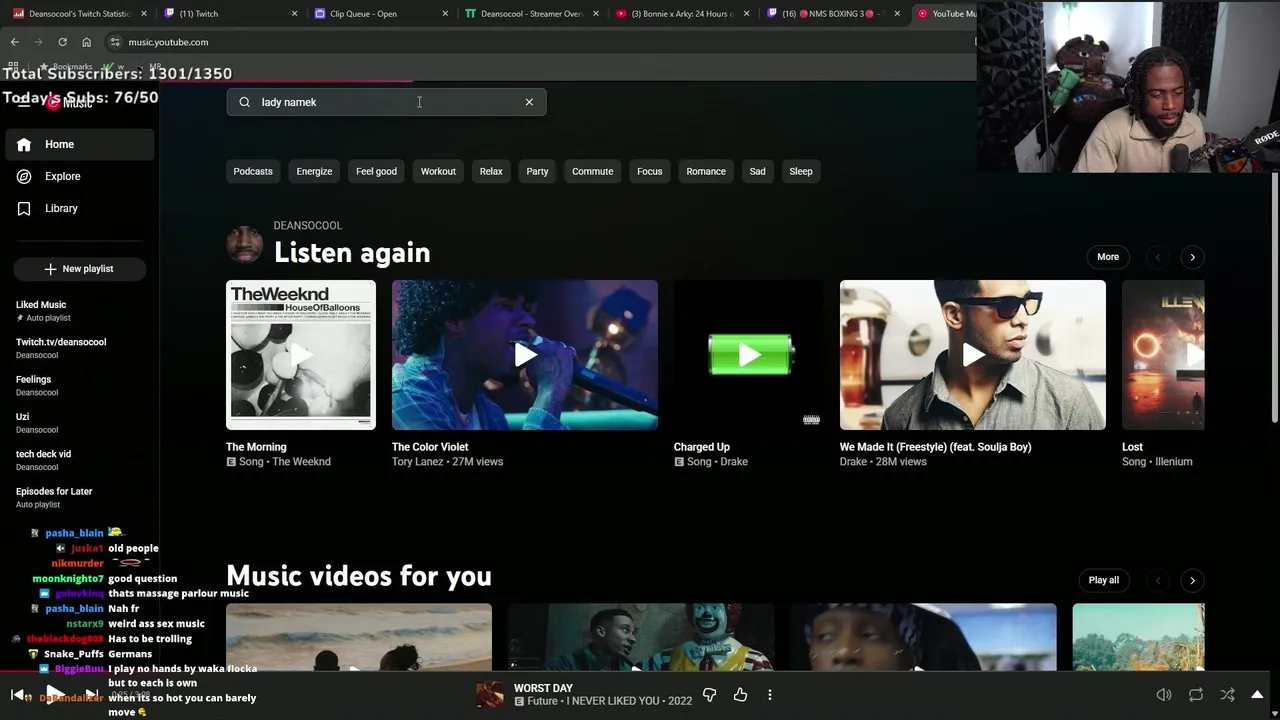Click the player skip next button

click(91, 695)
